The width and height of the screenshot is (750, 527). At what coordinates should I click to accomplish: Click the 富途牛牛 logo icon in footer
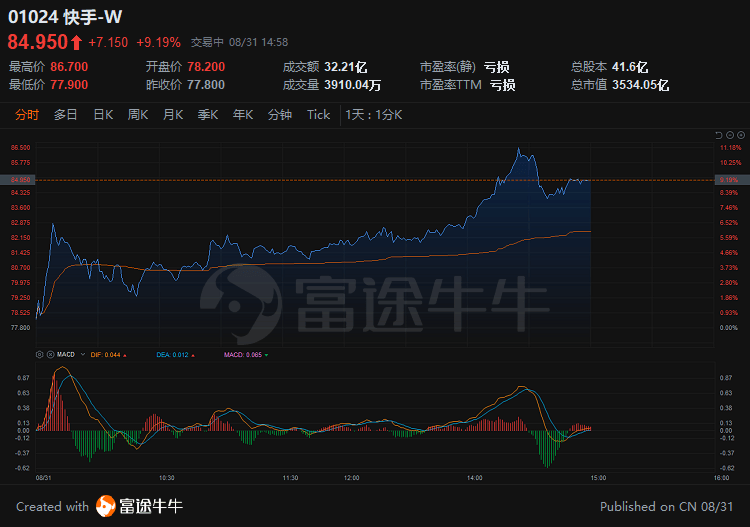[106, 506]
